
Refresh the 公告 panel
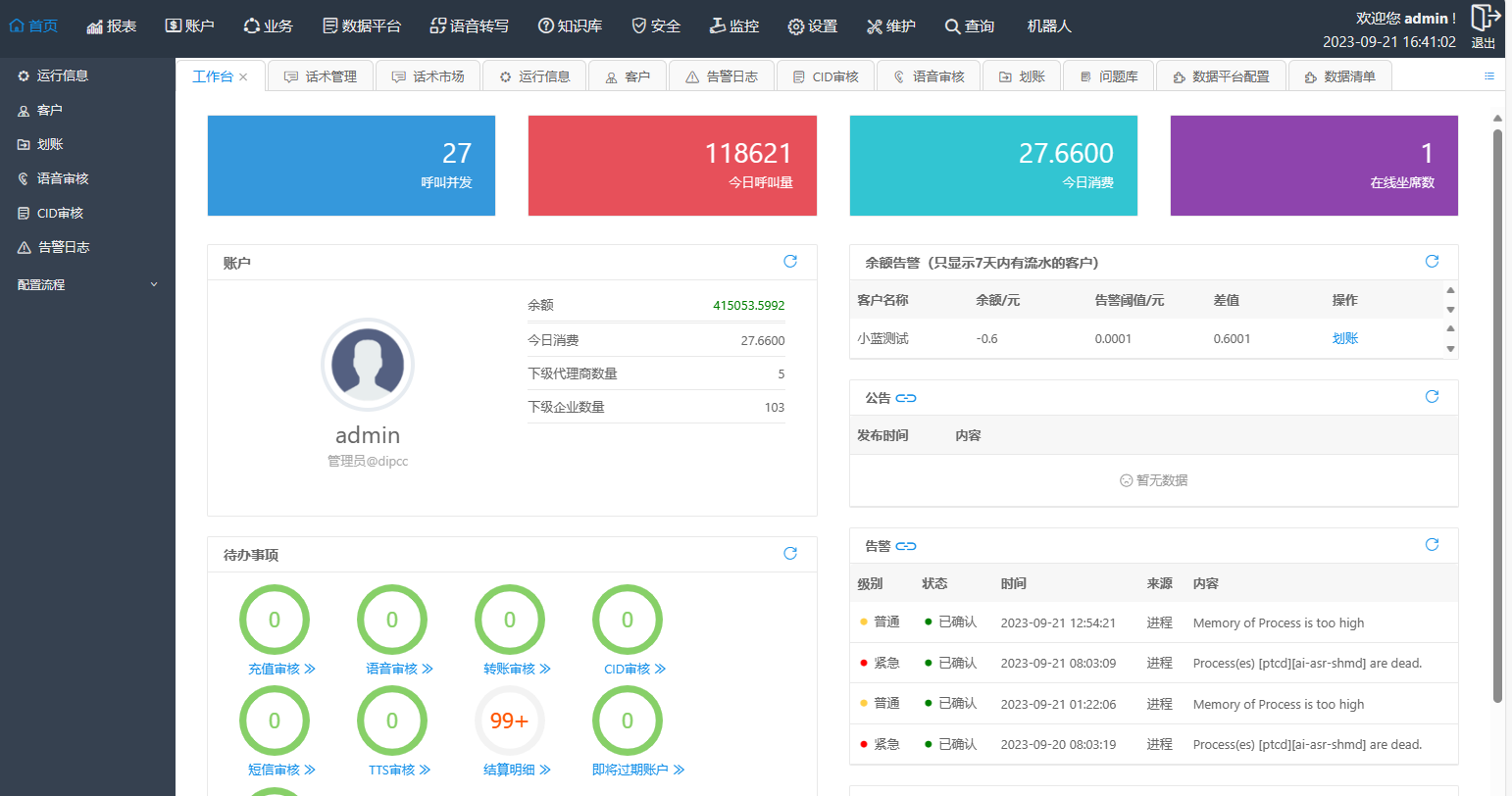[1432, 397]
